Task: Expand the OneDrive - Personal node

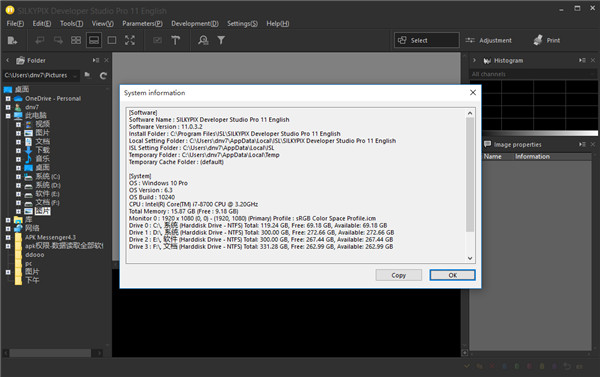Action: click(x=8, y=98)
